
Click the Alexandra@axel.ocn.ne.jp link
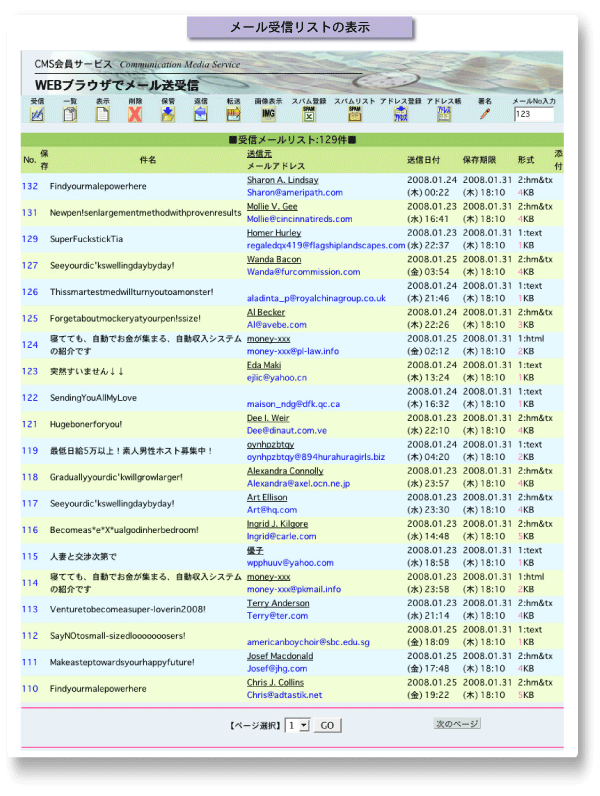tap(298, 484)
